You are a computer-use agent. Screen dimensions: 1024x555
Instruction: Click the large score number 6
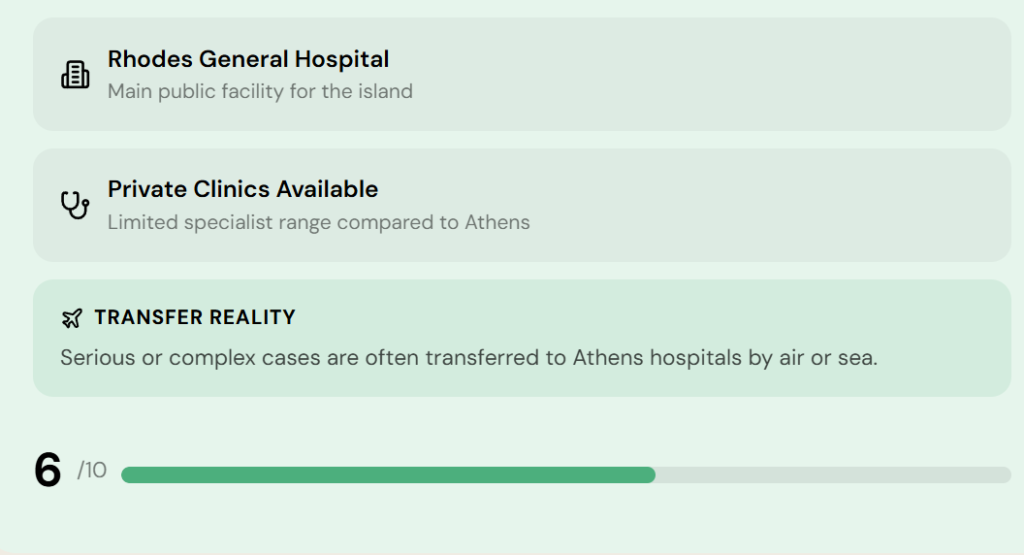tap(47, 470)
